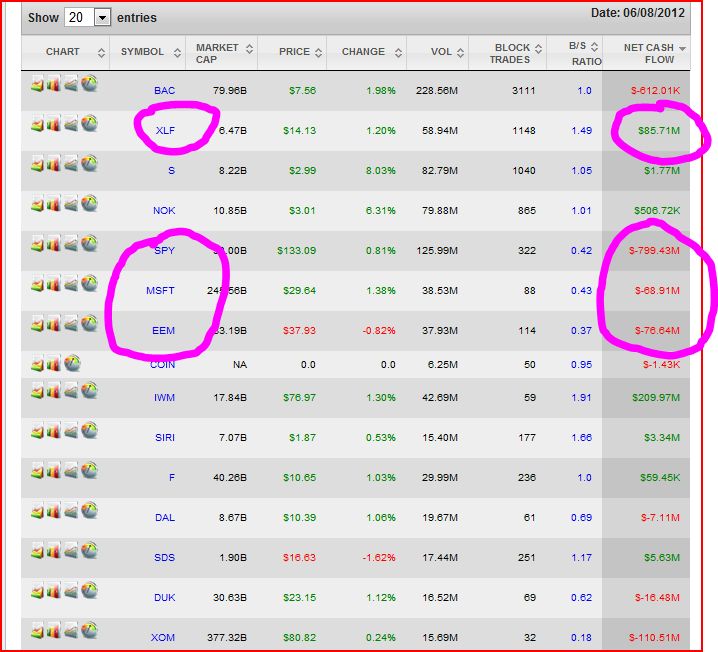718x652 pixels.
Task: Open the SPY symbol link
Action: click(164, 250)
